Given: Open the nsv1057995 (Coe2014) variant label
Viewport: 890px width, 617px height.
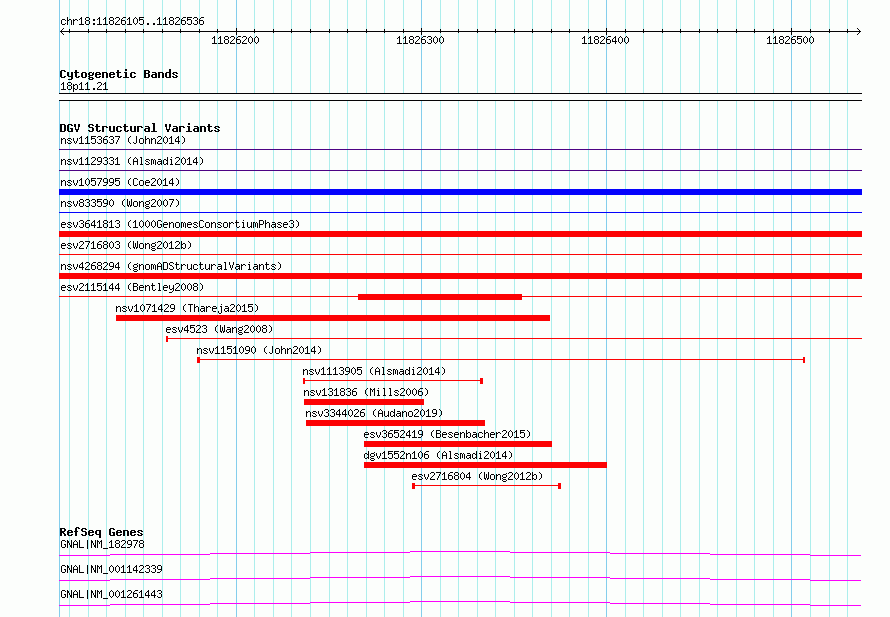Looking at the screenshot, I should 120,182.
